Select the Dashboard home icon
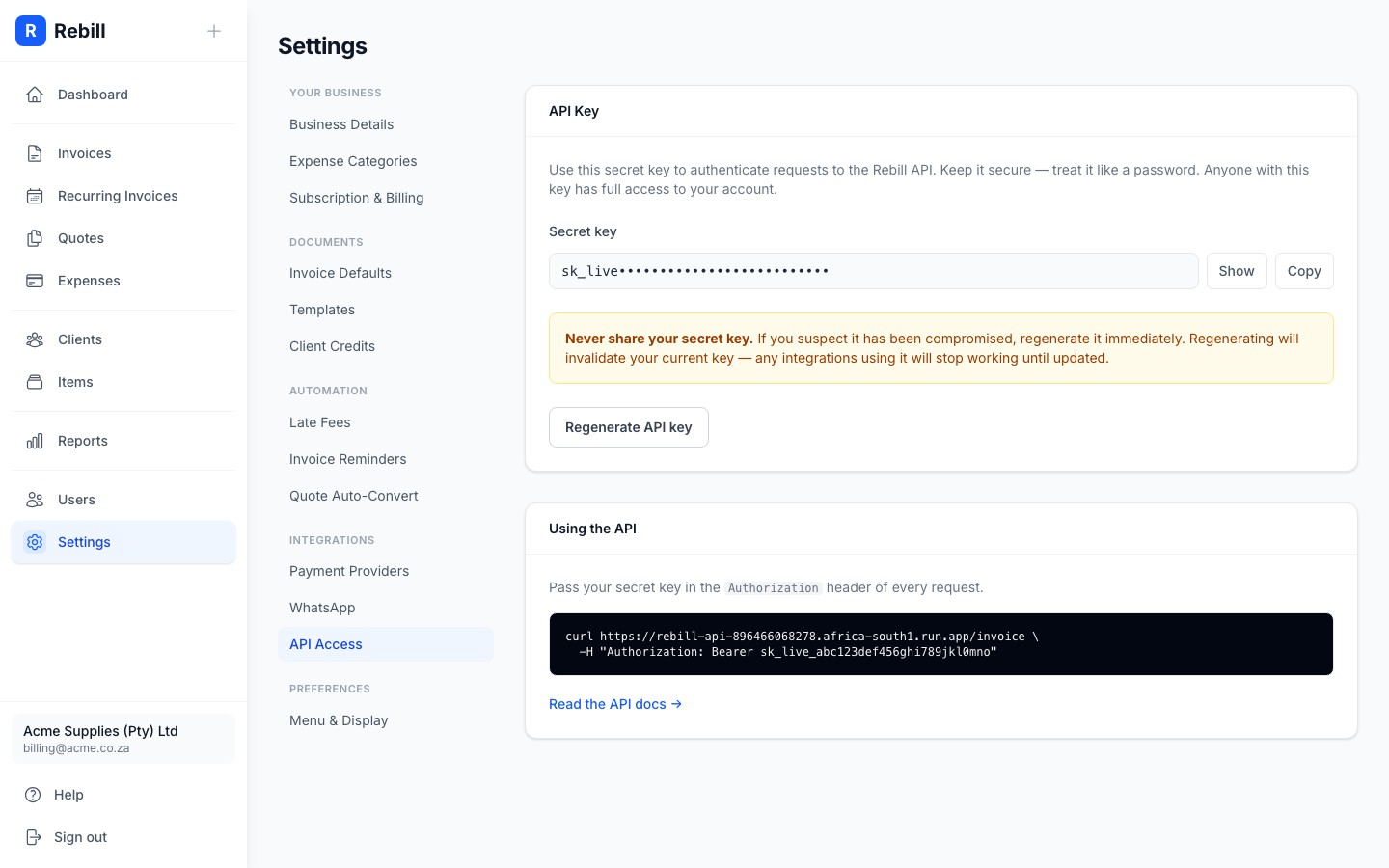Image resolution: width=1389 pixels, height=868 pixels. [x=35, y=94]
